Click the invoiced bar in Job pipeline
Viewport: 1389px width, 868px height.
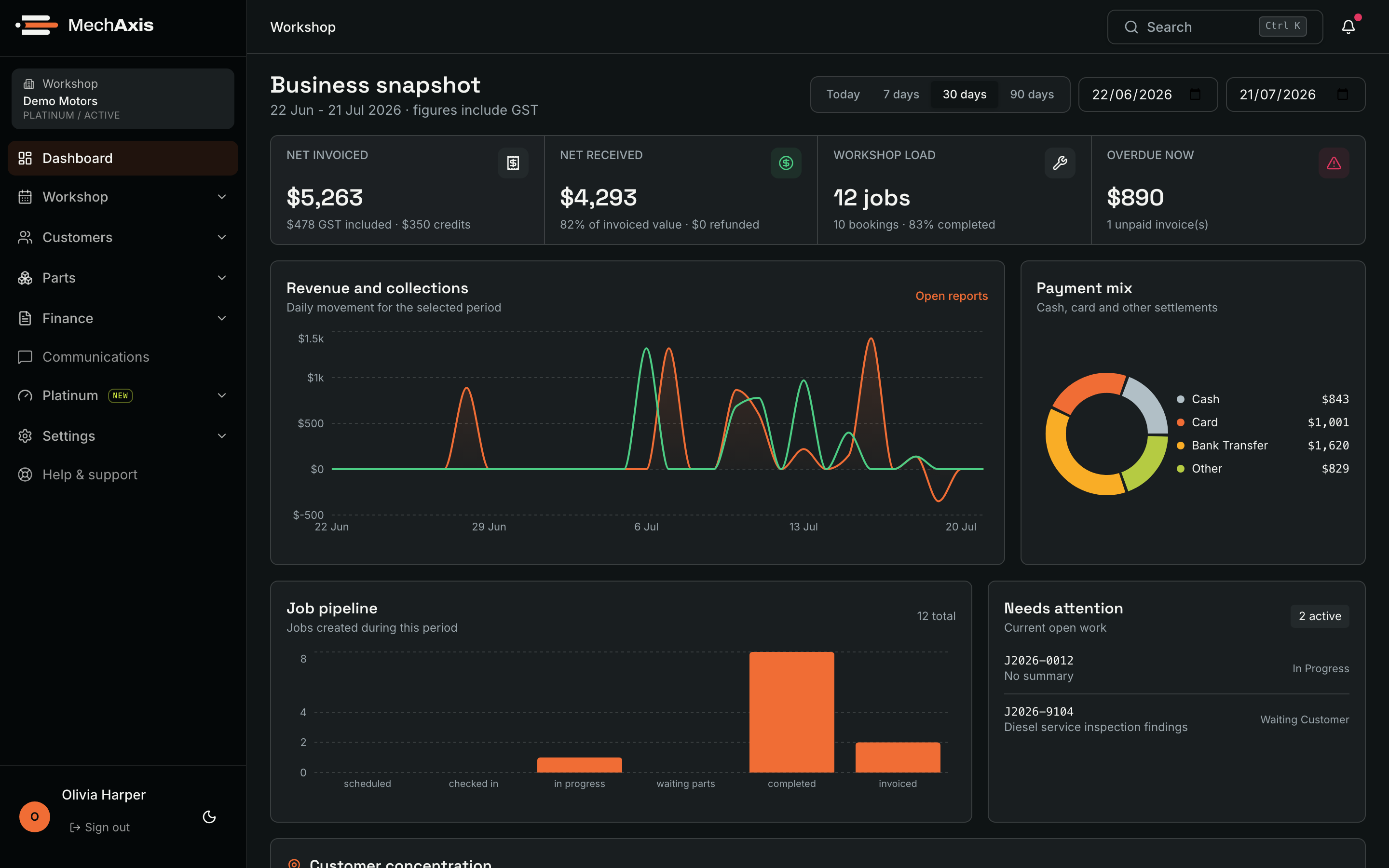click(898, 757)
